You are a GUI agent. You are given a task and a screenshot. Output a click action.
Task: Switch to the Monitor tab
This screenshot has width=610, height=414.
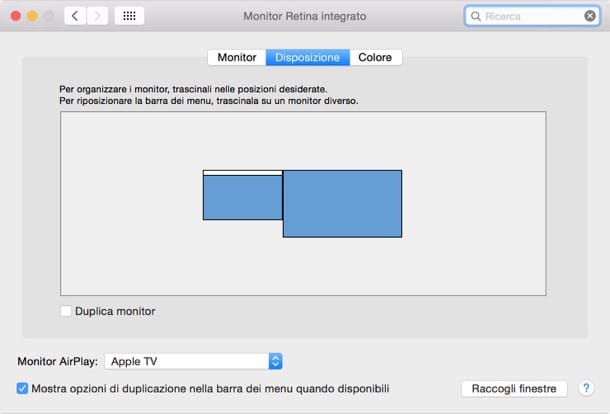click(x=237, y=58)
